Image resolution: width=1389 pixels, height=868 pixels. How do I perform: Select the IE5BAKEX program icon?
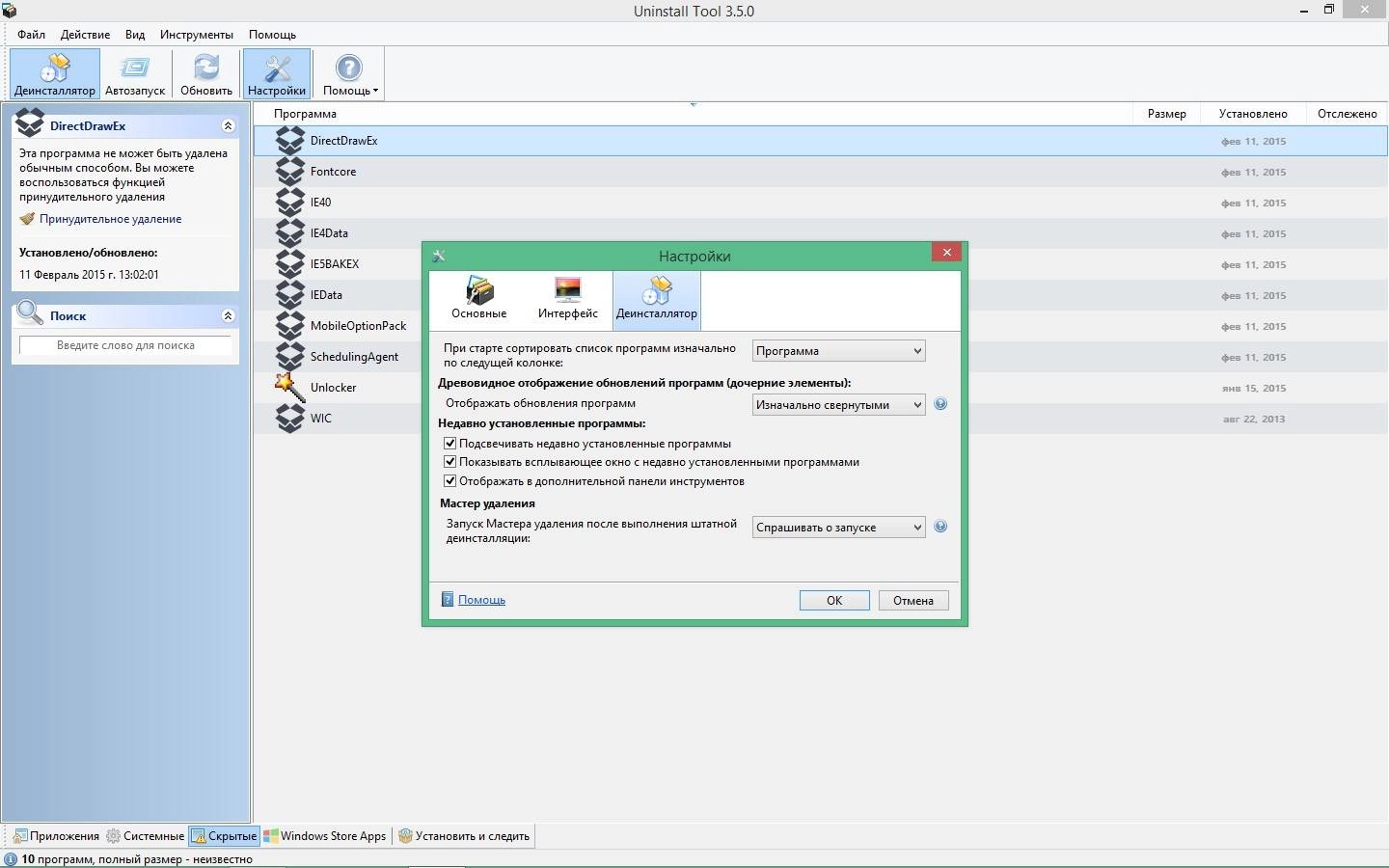tap(290, 264)
